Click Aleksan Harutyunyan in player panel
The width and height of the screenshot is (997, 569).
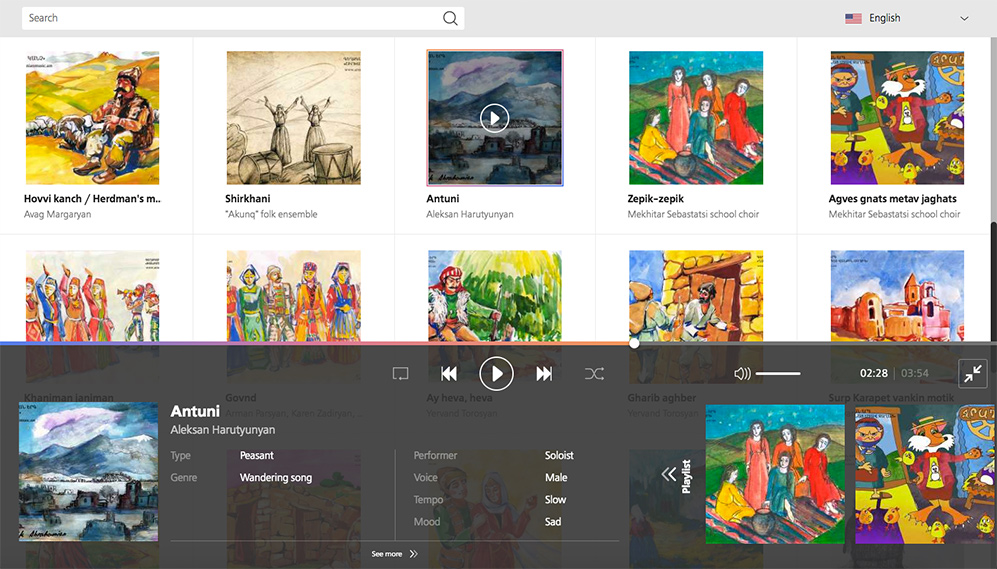click(x=223, y=430)
